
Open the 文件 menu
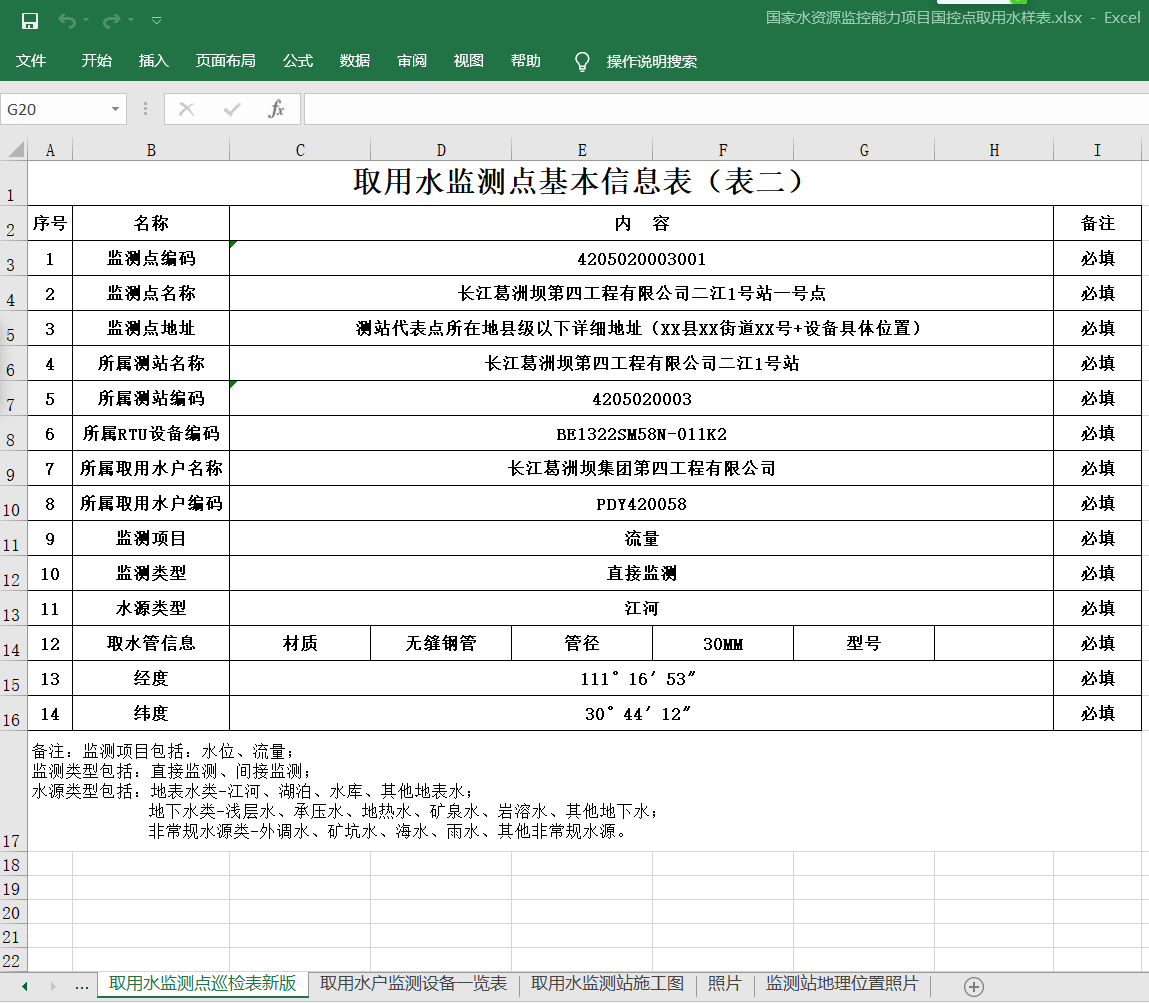point(31,61)
